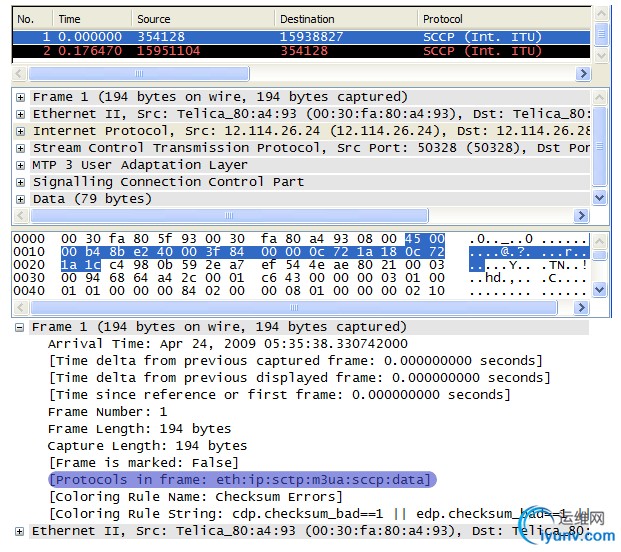Click packet list scroll down arrow
The width and height of the screenshot is (621, 552).
pos(601,55)
